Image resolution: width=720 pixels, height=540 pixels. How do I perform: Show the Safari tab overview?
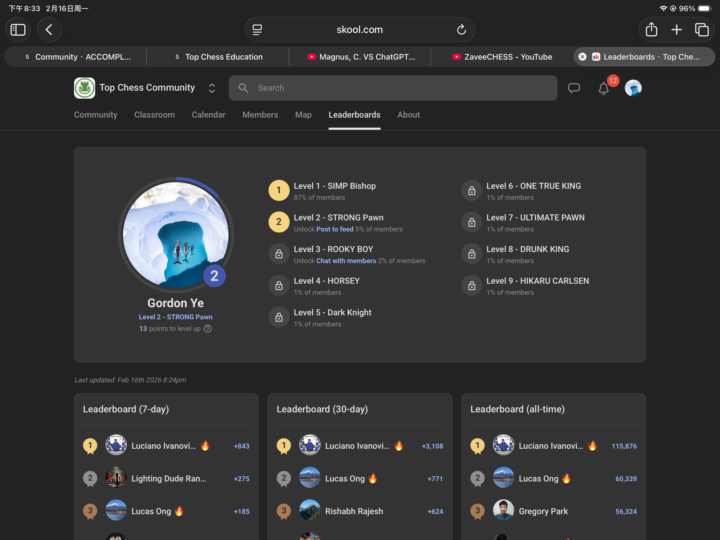701,30
